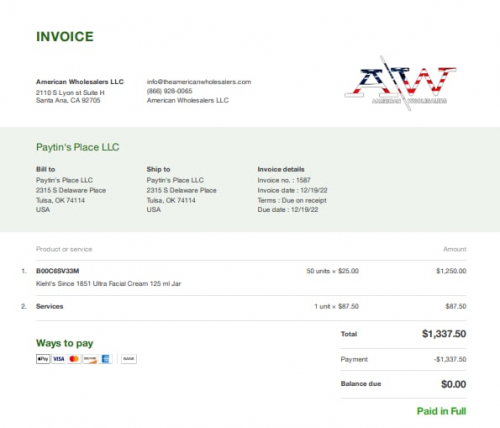500x428 pixels.
Task: Click the American Wholesalers AW logo
Action: point(400,83)
